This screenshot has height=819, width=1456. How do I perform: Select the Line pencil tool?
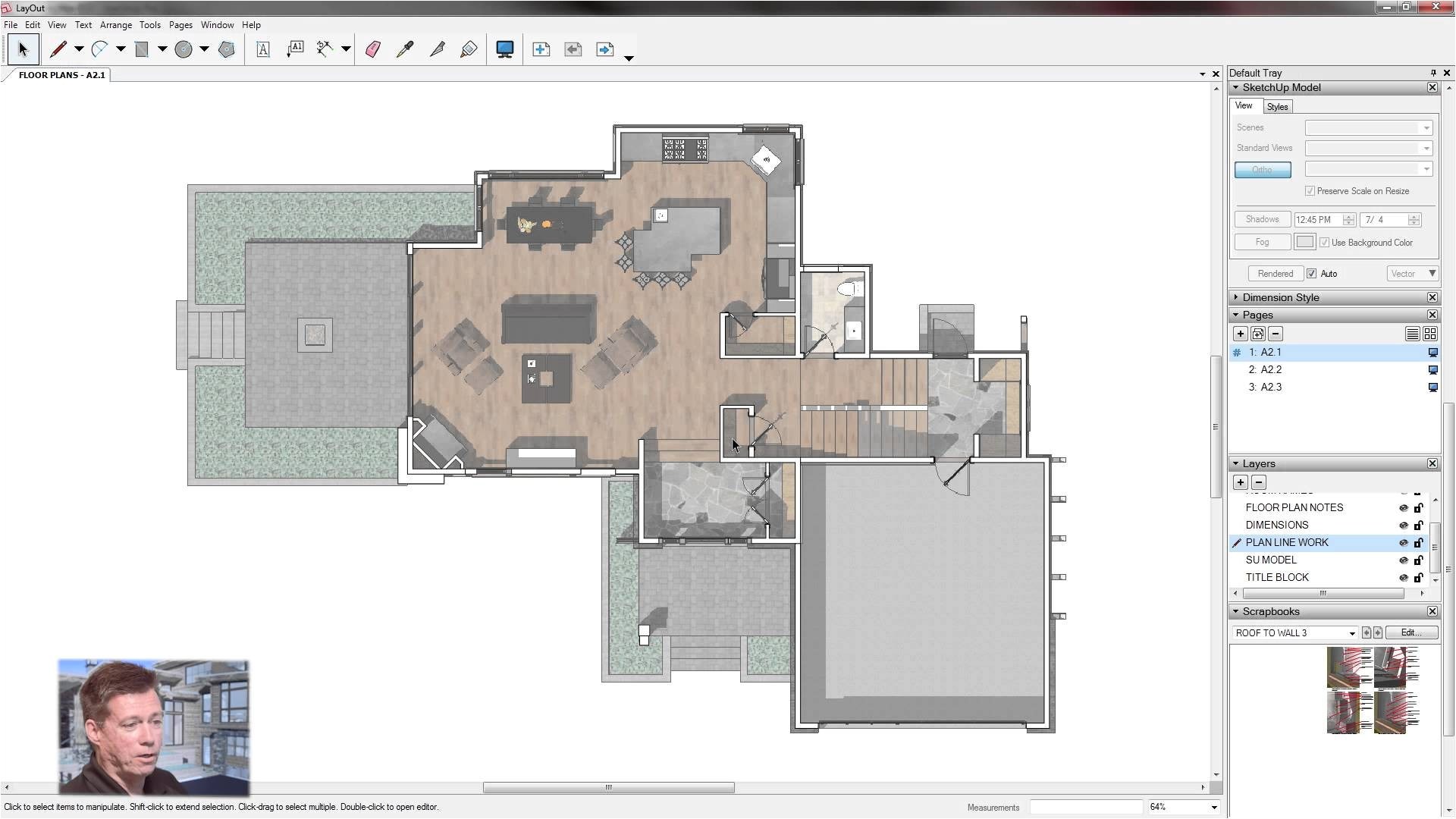58,49
